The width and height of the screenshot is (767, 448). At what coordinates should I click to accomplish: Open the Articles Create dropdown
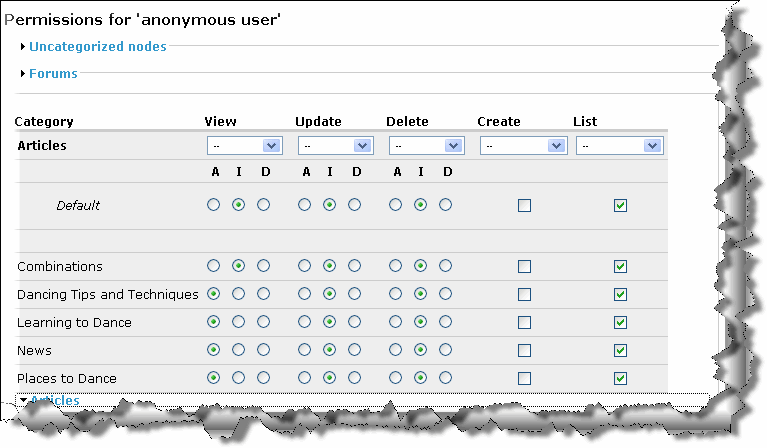click(523, 146)
